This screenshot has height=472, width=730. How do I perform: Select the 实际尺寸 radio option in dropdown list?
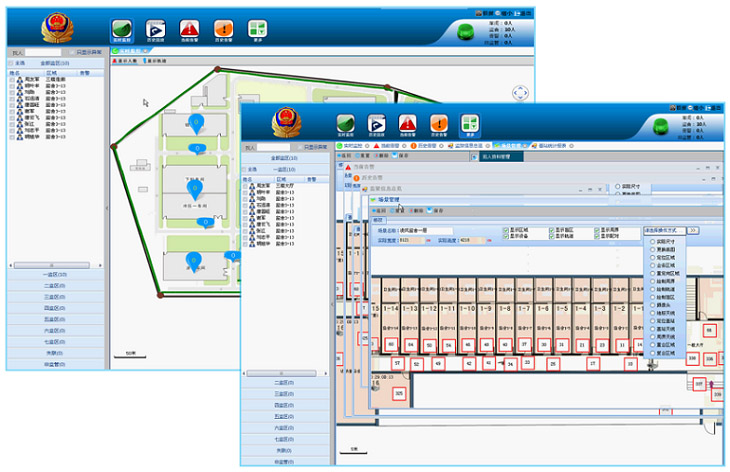click(x=653, y=242)
